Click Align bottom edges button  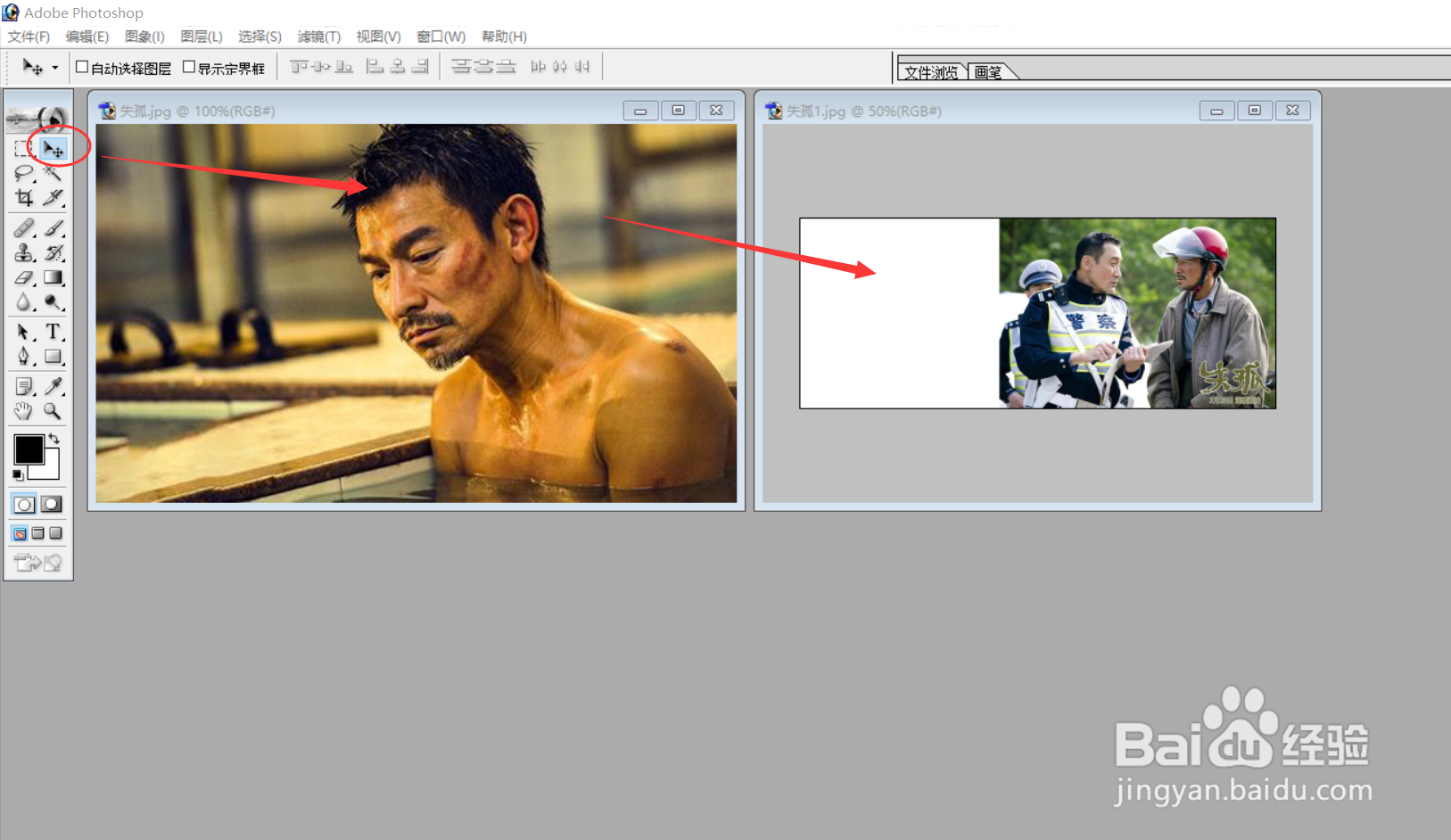(x=343, y=67)
